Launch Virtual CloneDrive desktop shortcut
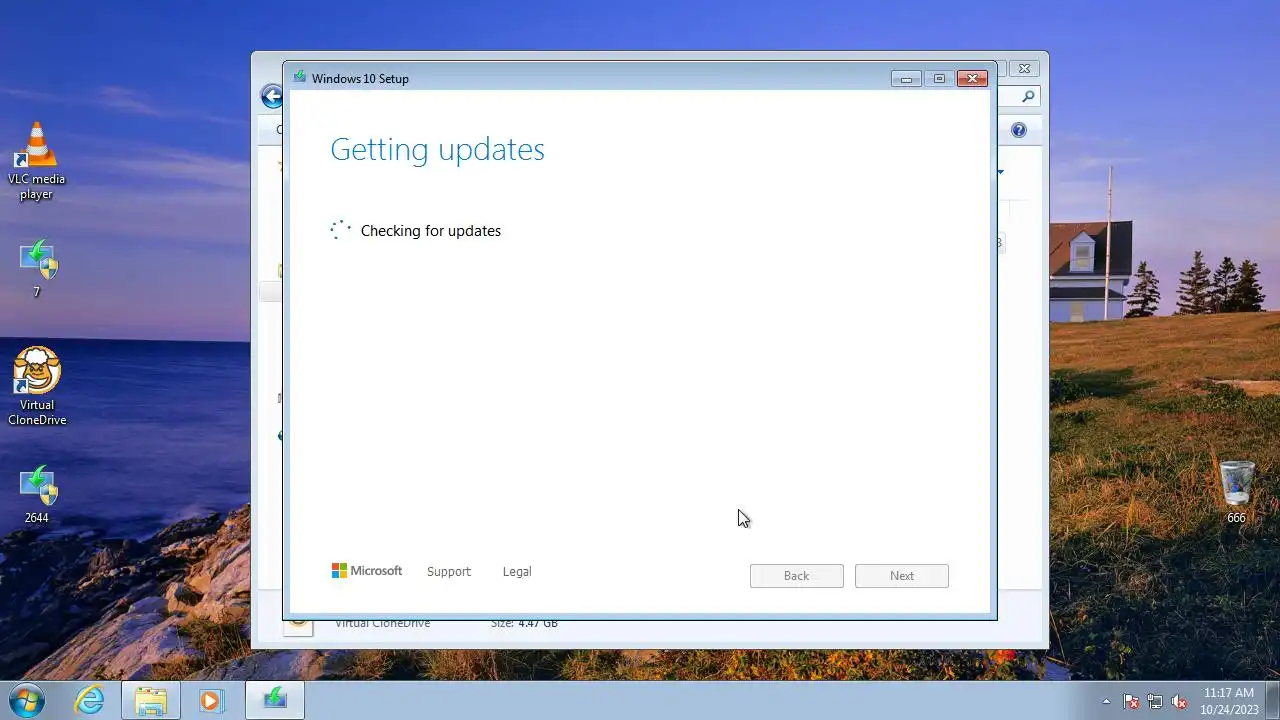Viewport: 1280px width, 720px height. 37,386
